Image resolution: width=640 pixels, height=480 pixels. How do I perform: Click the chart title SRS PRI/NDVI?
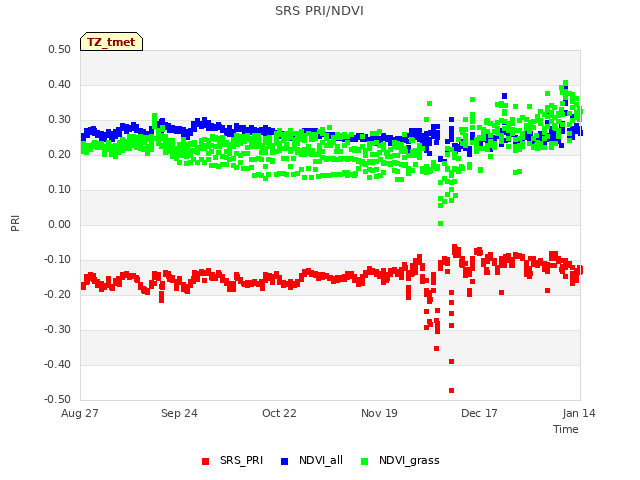point(319,11)
